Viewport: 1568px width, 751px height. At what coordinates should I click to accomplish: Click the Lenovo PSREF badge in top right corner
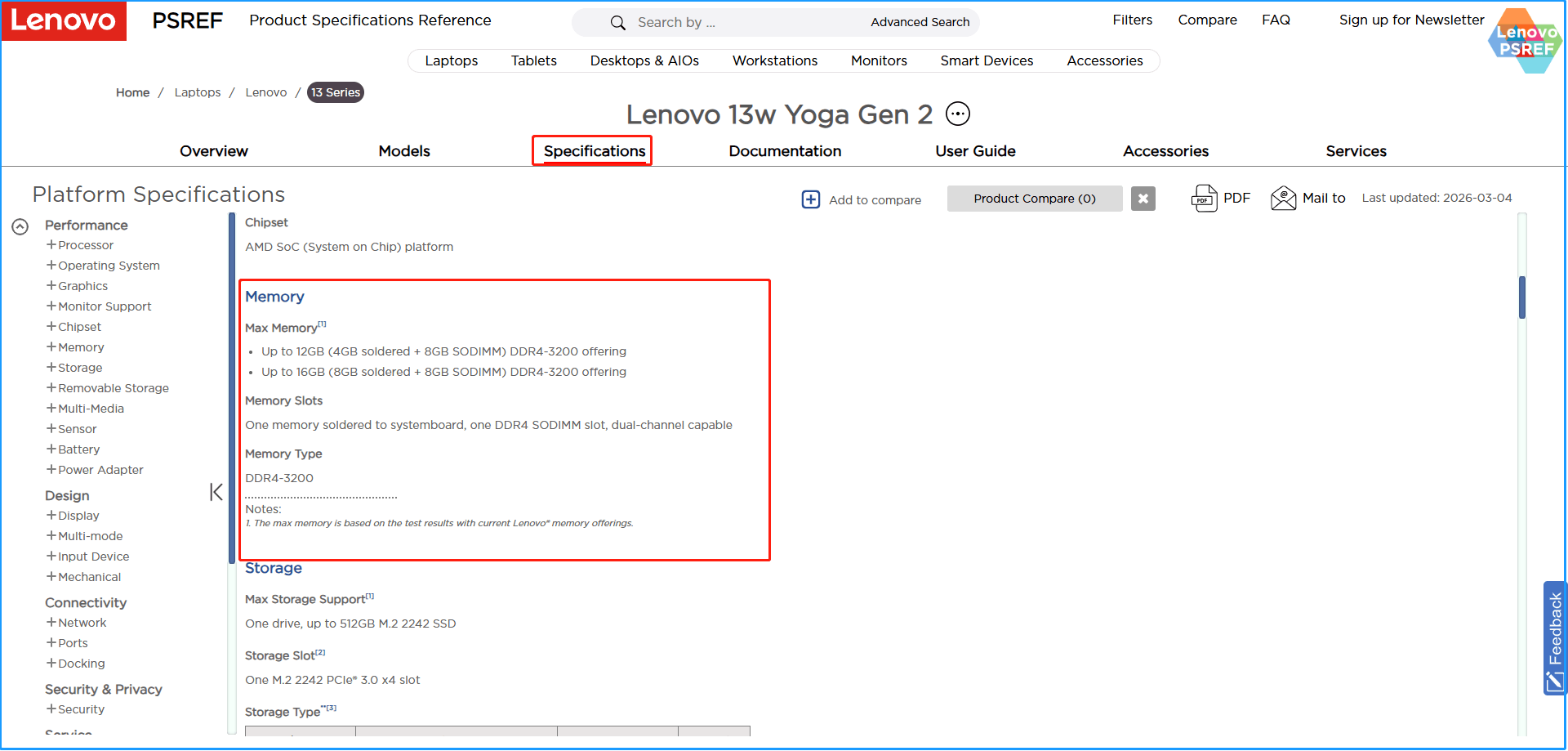point(1524,40)
